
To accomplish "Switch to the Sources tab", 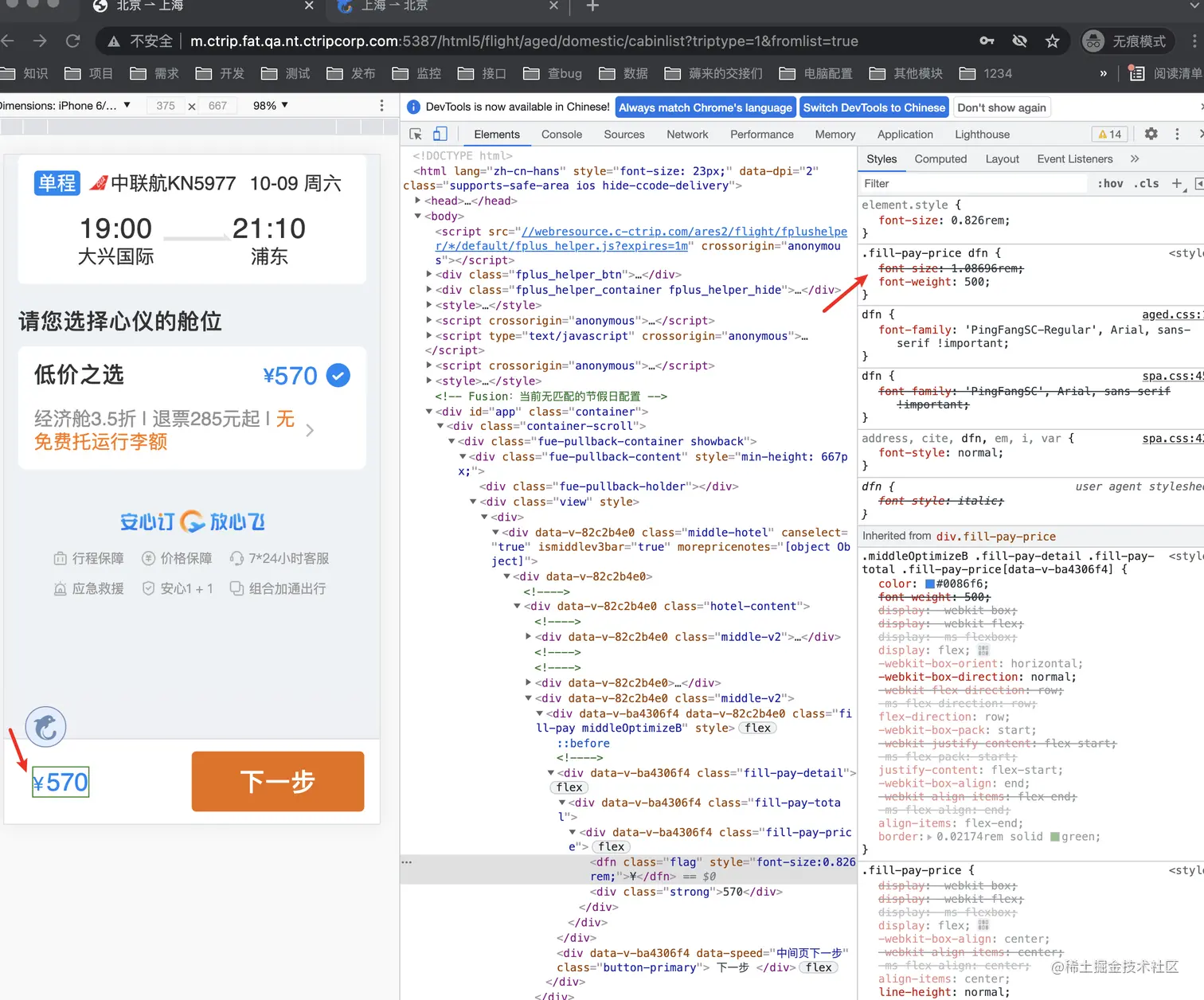I will click(624, 134).
